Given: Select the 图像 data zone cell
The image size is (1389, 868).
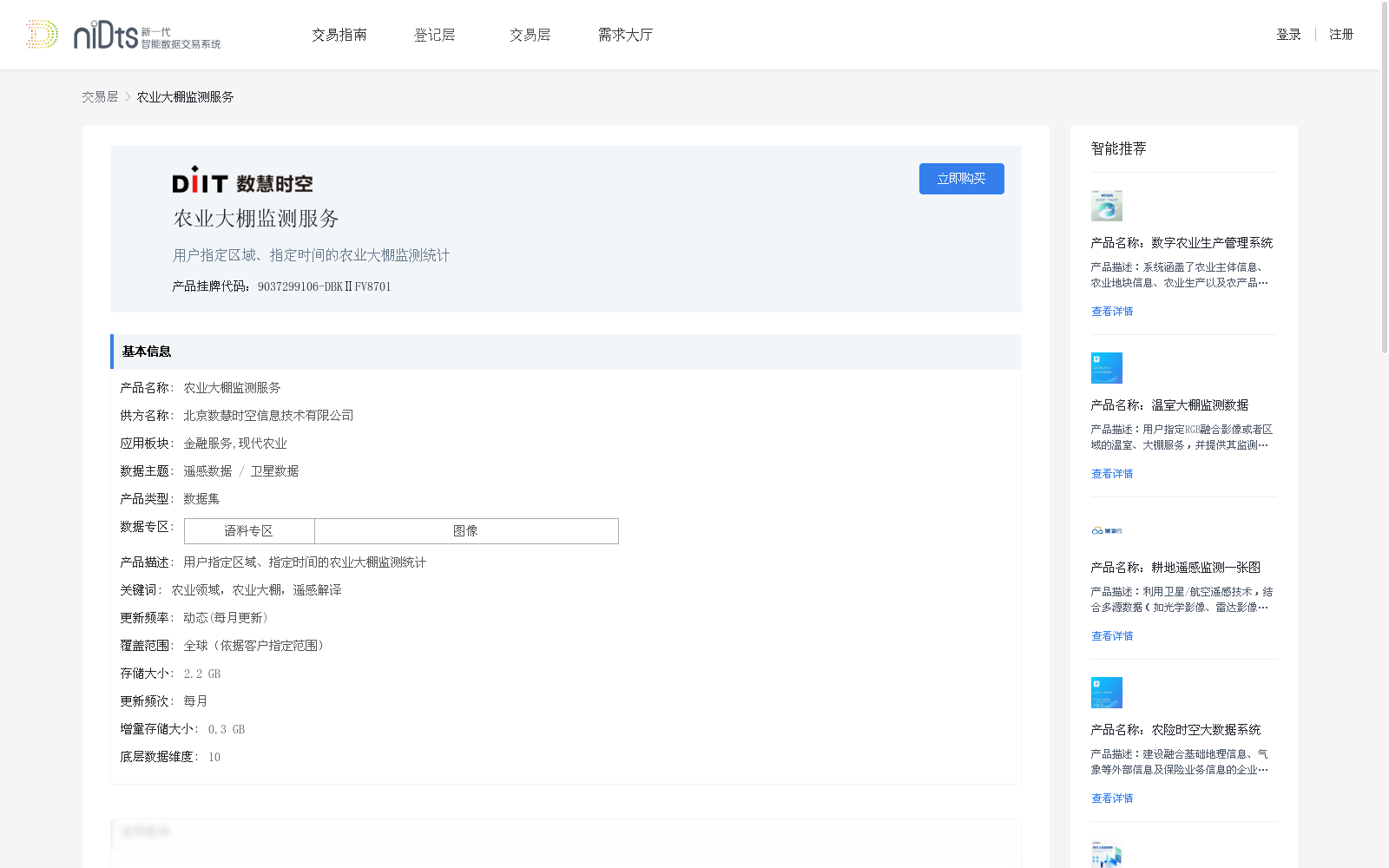Looking at the screenshot, I should (466, 531).
